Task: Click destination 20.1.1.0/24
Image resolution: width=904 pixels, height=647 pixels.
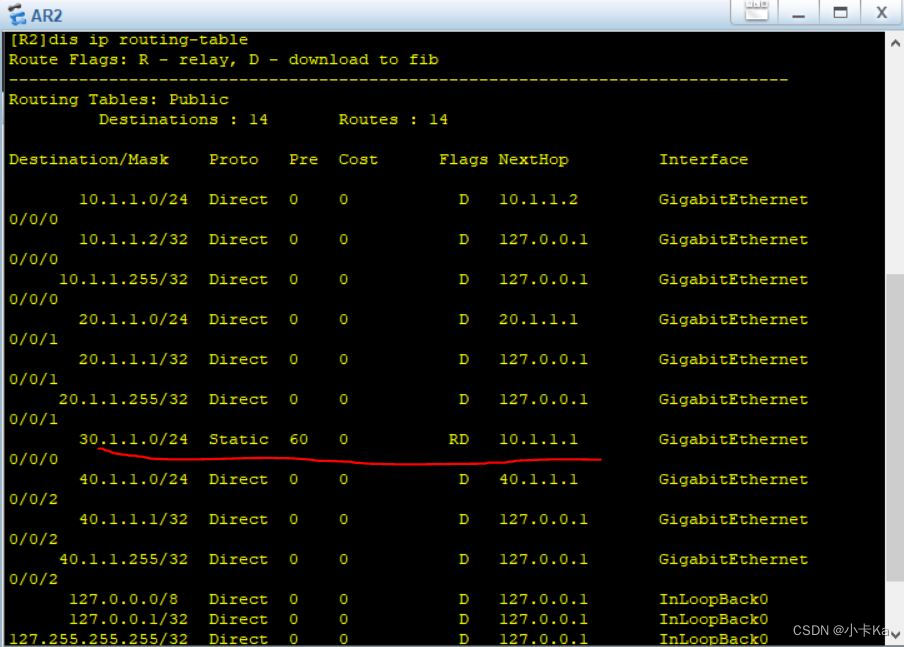Action: pyautogui.click(x=133, y=319)
